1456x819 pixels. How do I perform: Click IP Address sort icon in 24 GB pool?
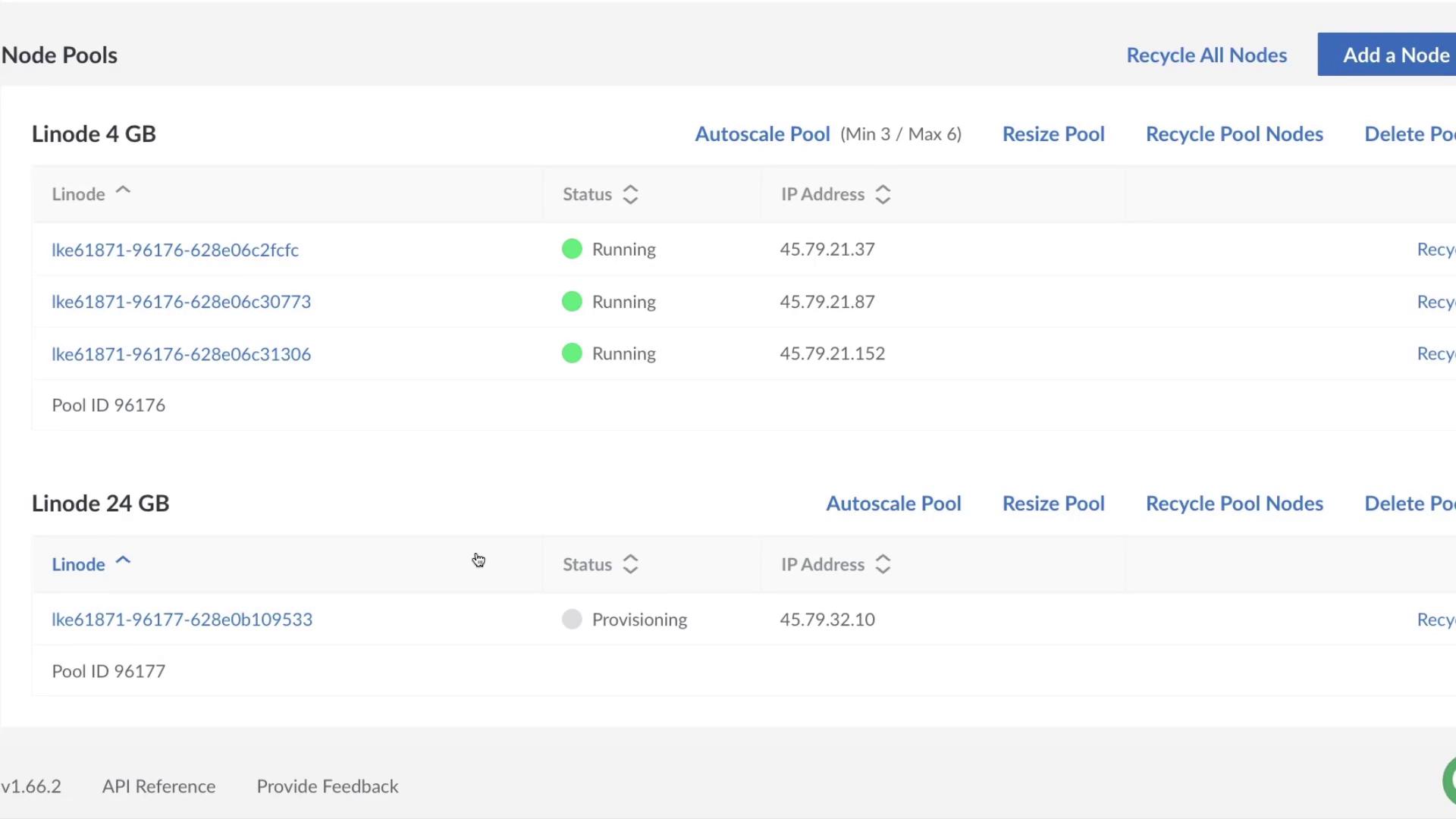coord(883,565)
